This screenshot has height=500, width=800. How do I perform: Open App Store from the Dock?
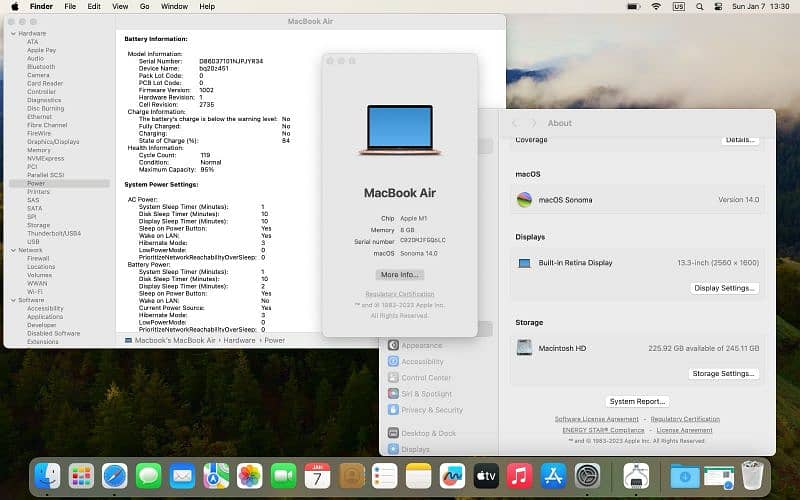click(x=553, y=476)
